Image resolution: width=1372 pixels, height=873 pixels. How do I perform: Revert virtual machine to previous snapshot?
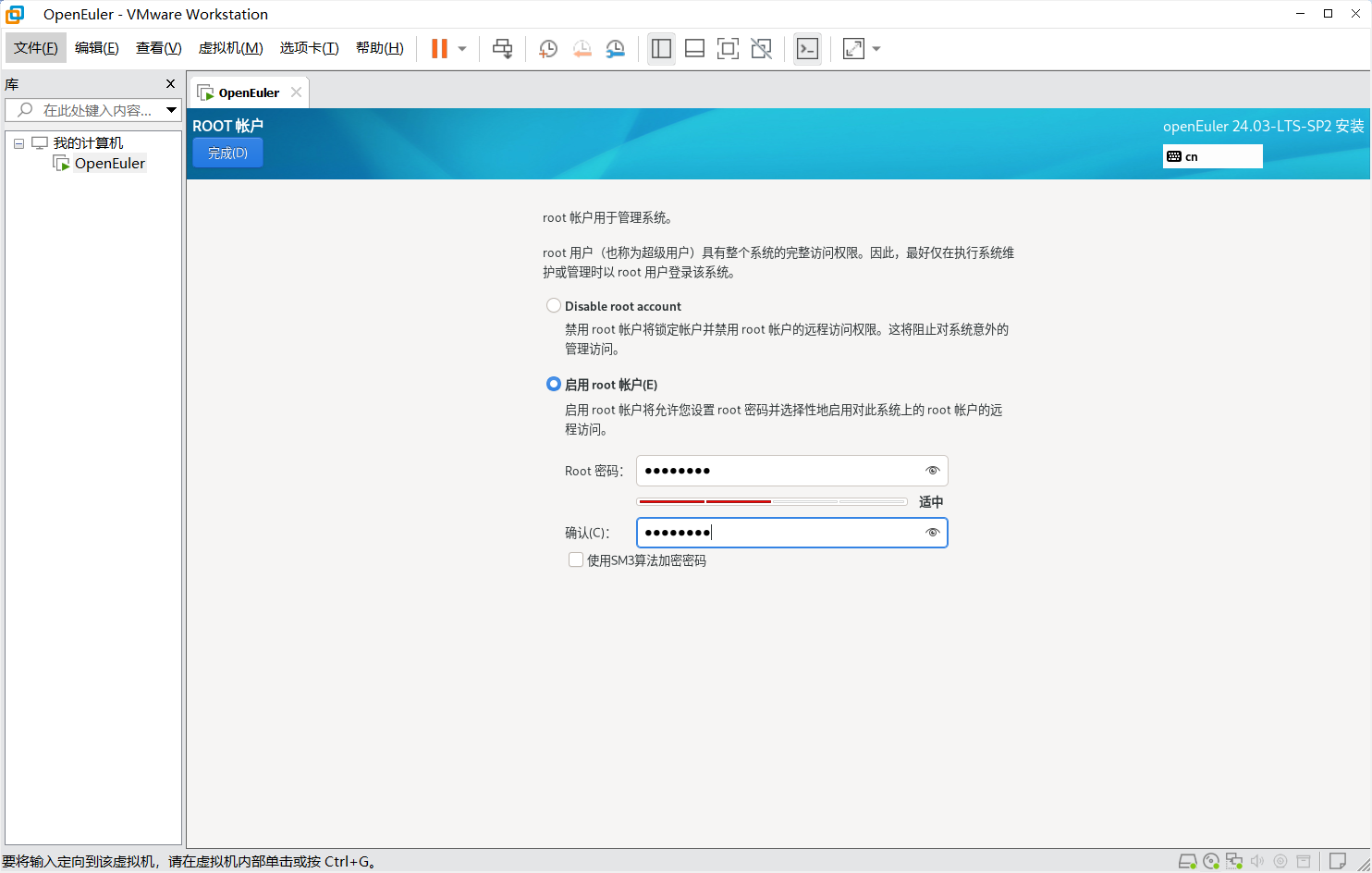pos(582,49)
